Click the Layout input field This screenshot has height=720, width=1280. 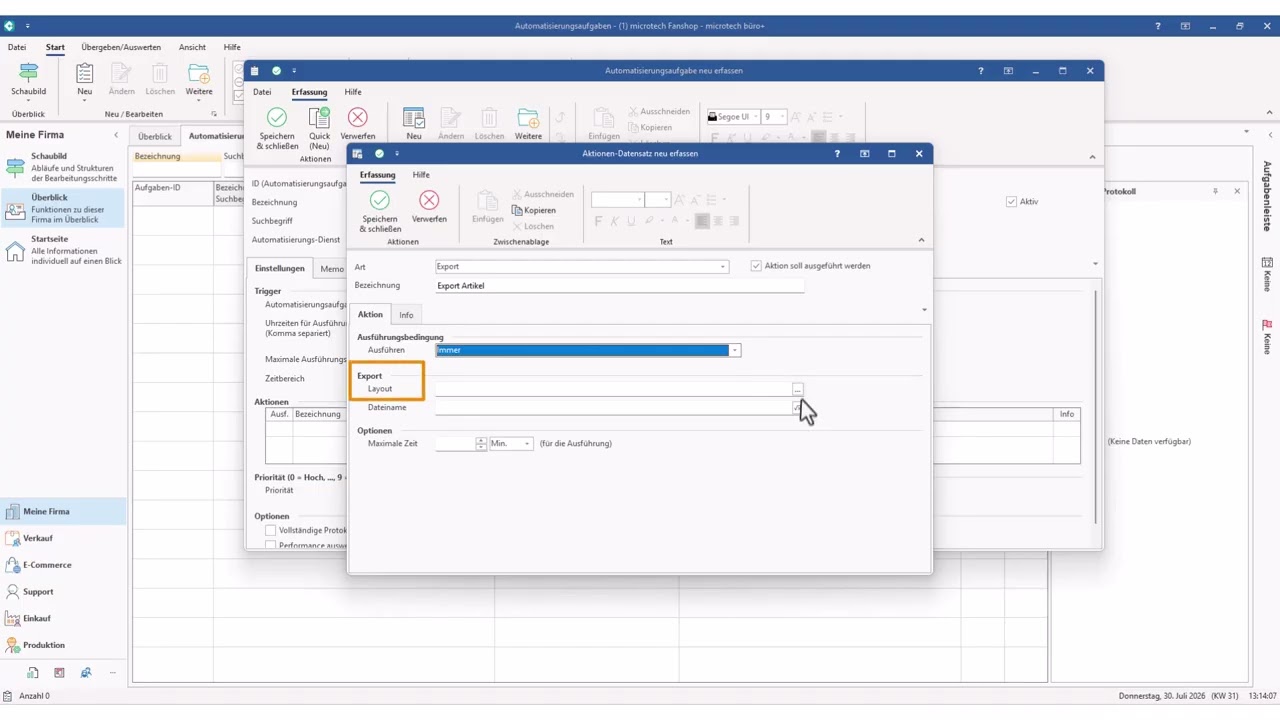click(x=613, y=389)
